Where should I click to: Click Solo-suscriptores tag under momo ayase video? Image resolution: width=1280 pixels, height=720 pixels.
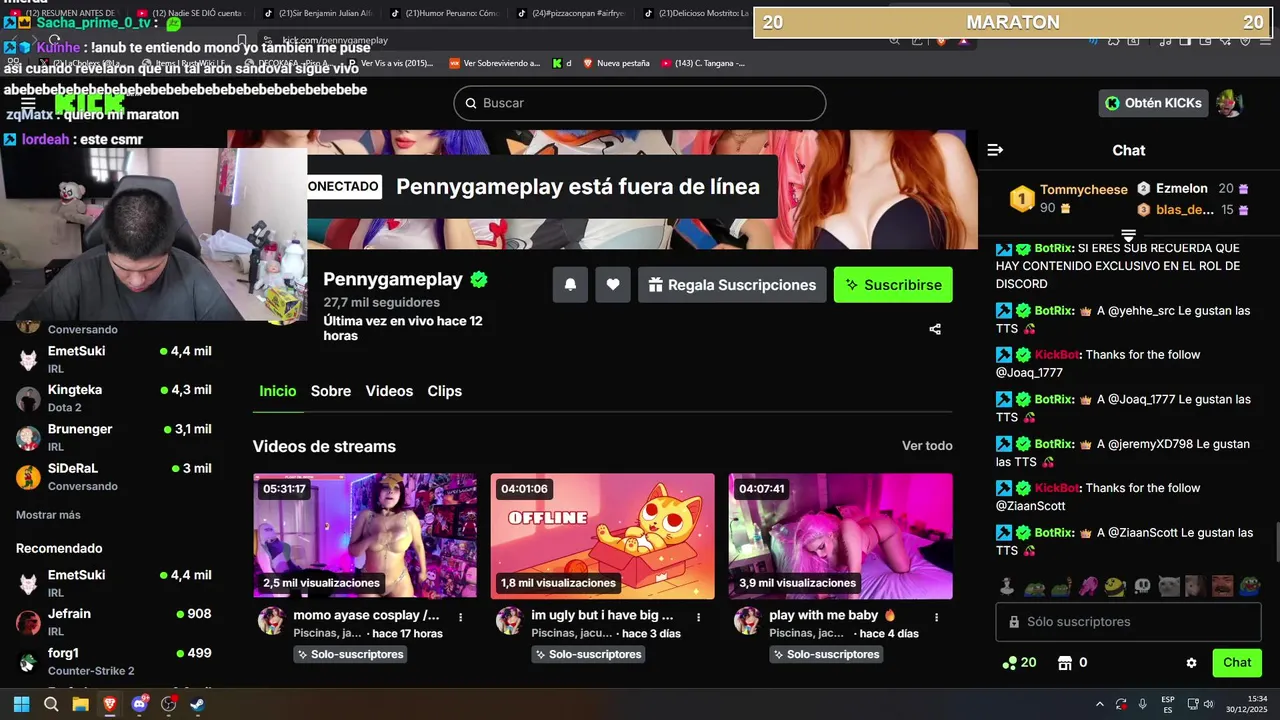pyautogui.click(x=350, y=654)
